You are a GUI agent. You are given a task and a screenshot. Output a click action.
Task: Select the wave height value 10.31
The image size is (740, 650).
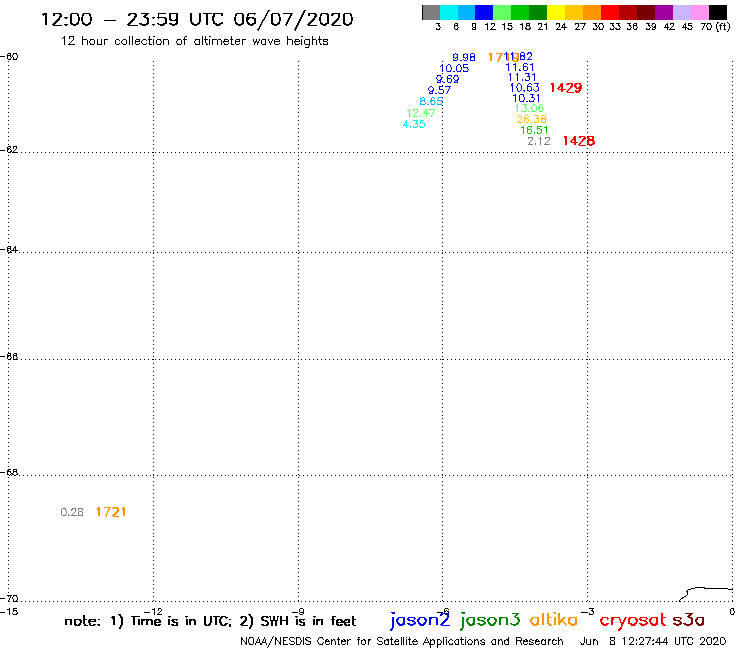pyautogui.click(x=526, y=98)
